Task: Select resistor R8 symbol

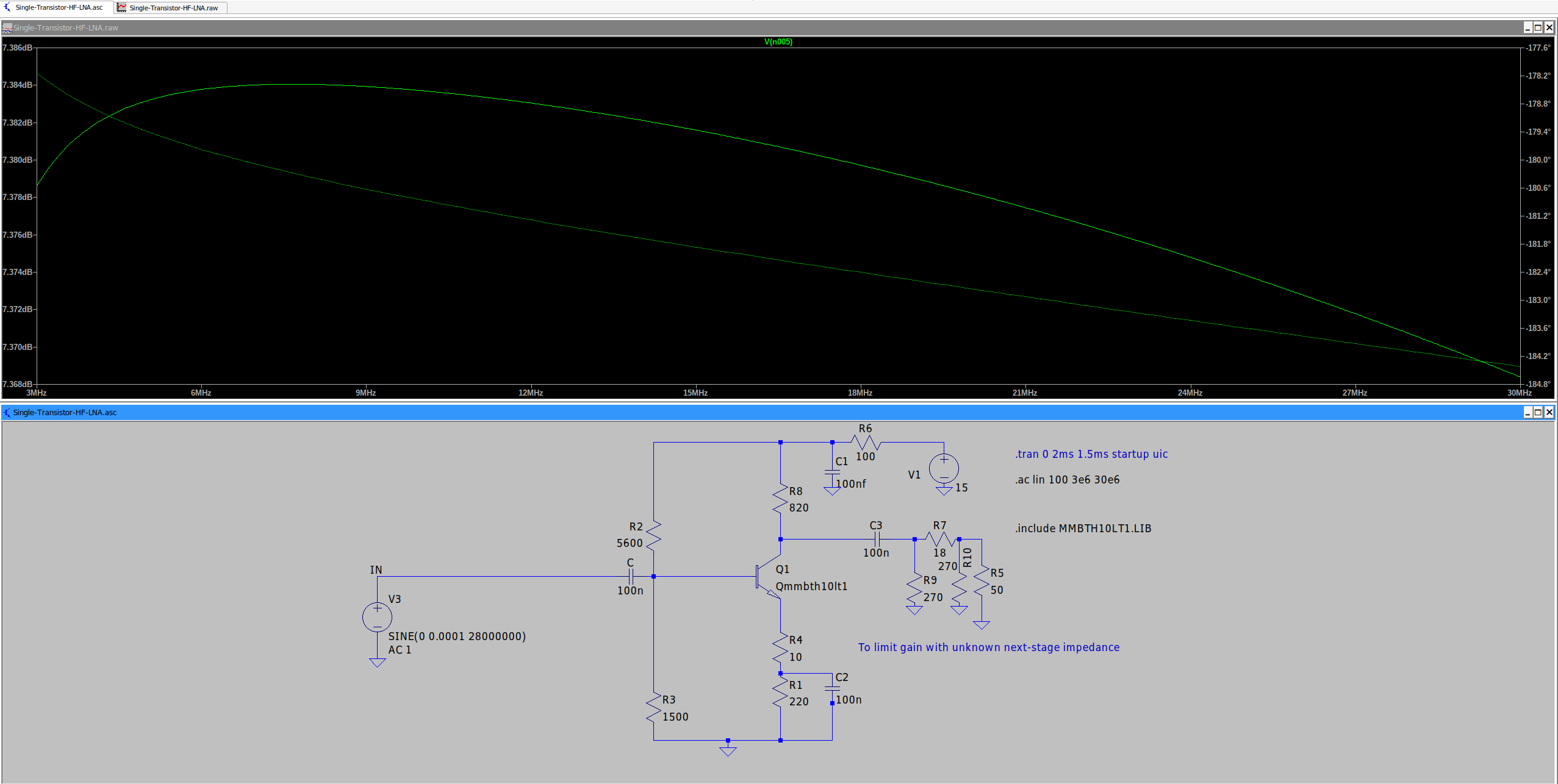Action: pos(780,500)
